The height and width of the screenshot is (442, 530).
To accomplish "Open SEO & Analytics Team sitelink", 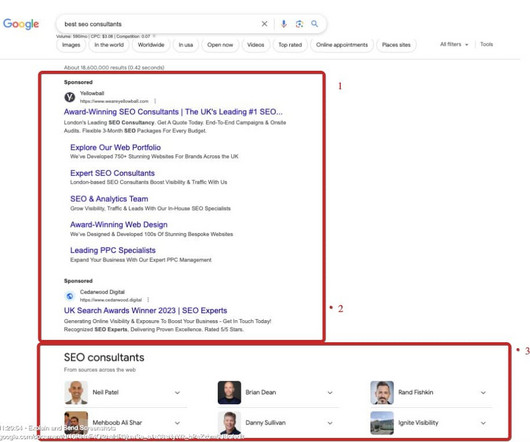I will (109, 199).
